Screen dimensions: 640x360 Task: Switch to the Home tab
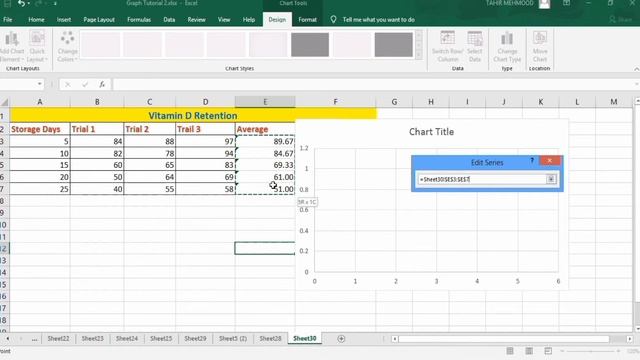pos(36,20)
